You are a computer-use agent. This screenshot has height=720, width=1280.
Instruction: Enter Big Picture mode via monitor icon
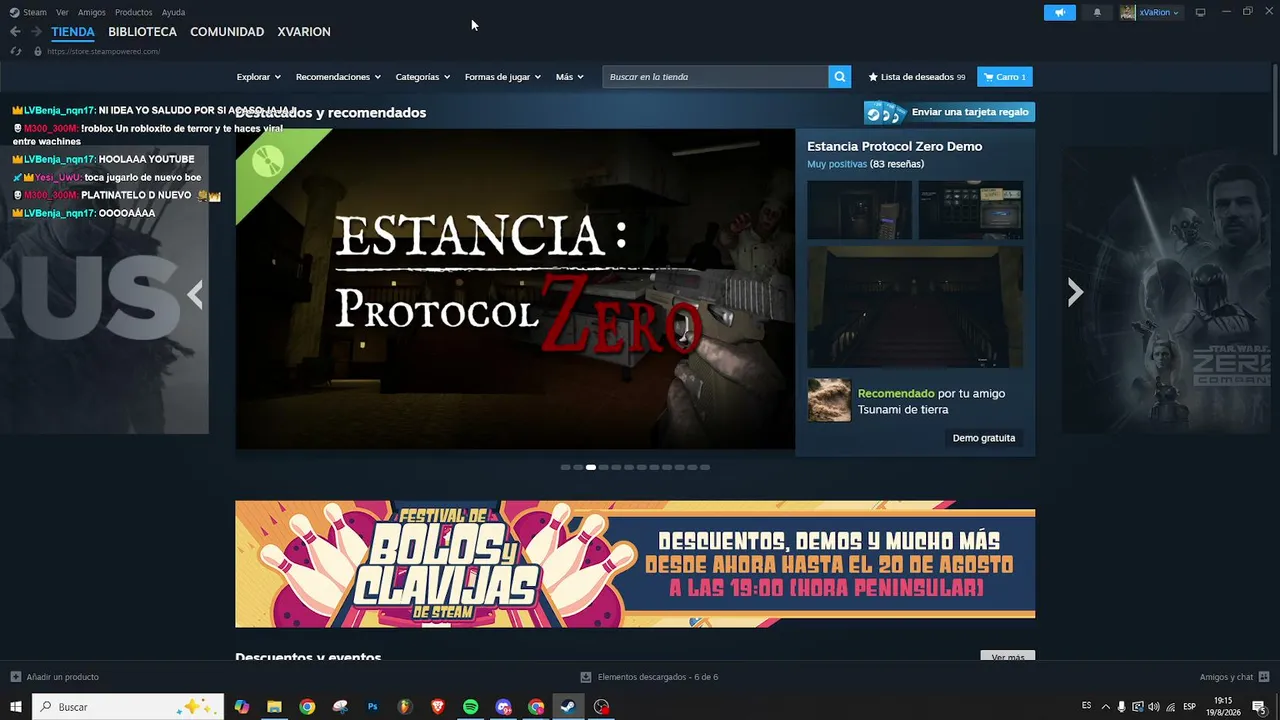coord(1200,12)
